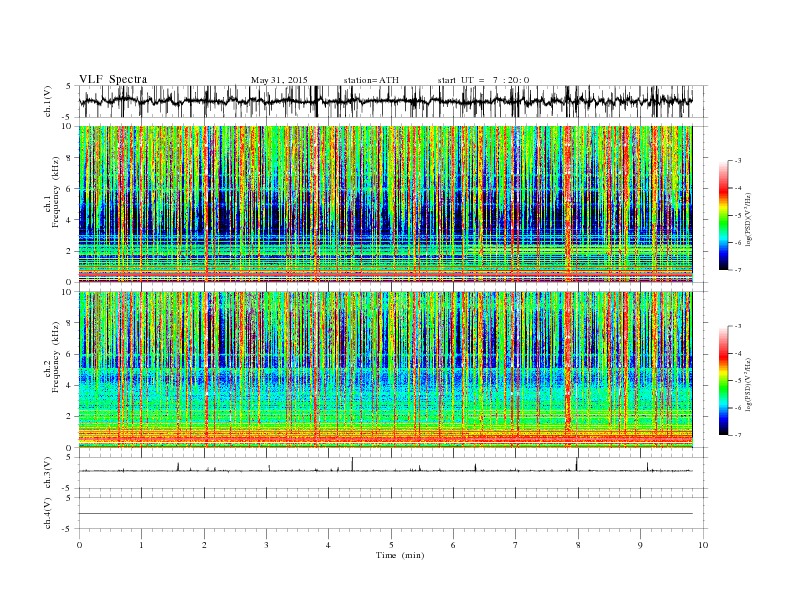Click the ch.2 spectrogram color bar

click(x=723, y=380)
